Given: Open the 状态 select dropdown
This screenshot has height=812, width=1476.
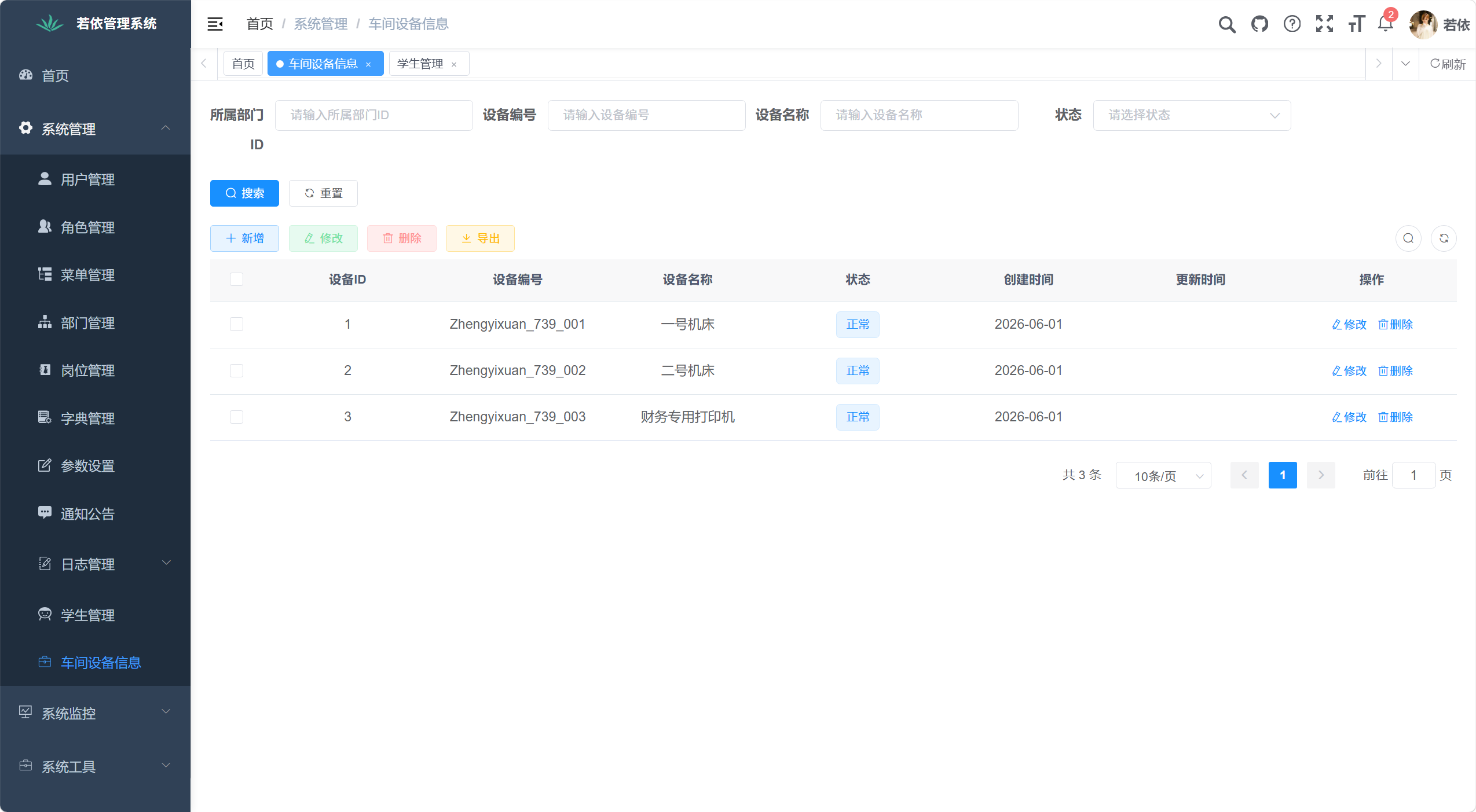Looking at the screenshot, I should 1192,115.
